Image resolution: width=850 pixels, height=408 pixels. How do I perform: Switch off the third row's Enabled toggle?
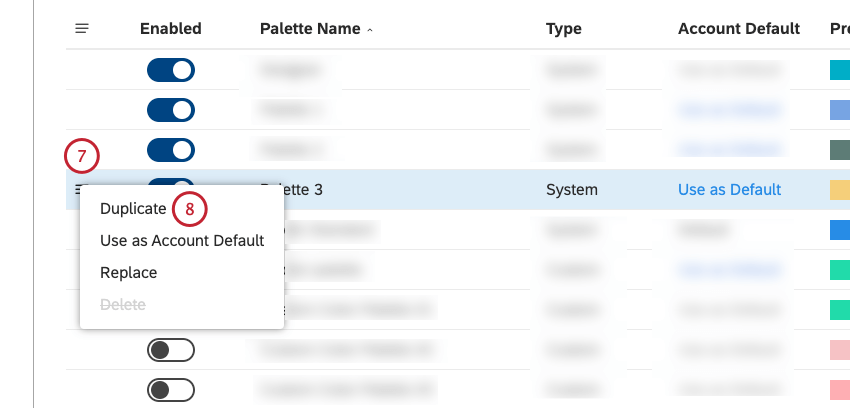pos(170,150)
